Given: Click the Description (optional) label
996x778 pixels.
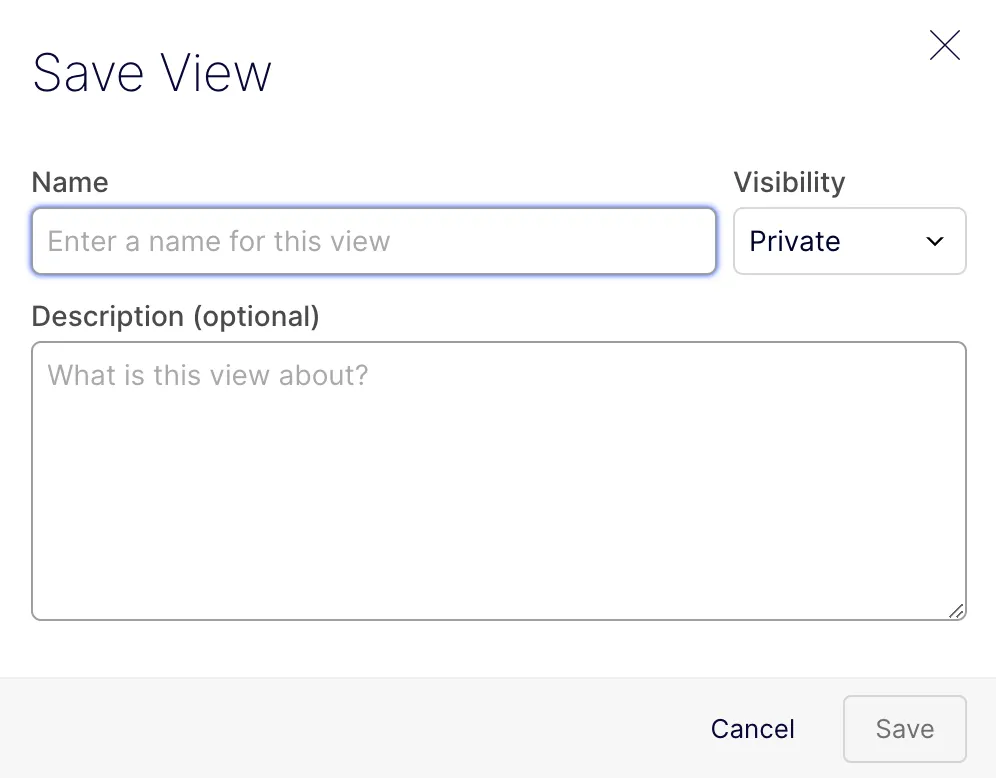Looking at the screenshot, I should pos(175,316).
